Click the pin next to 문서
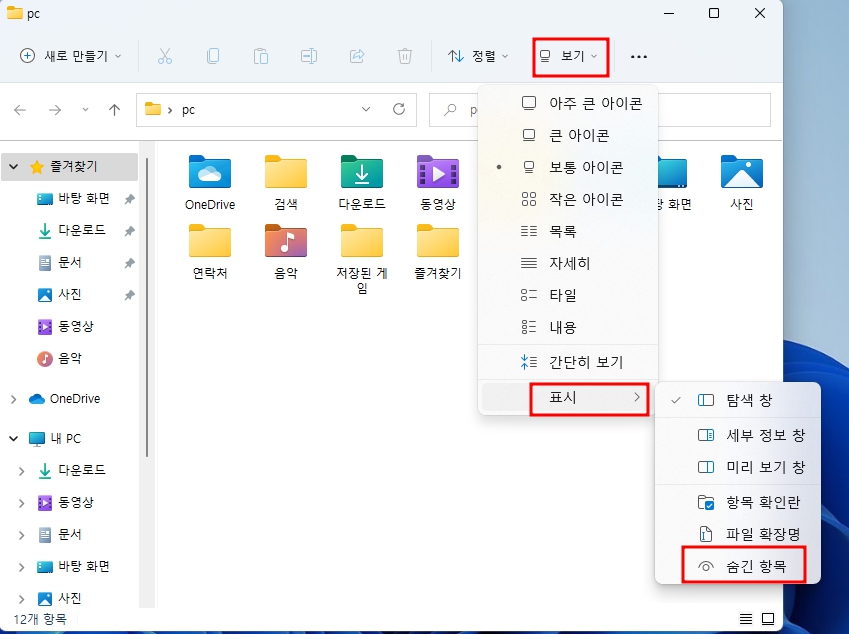Image resolution: width=849 pixels, height=634 pixels. (129, 263)
